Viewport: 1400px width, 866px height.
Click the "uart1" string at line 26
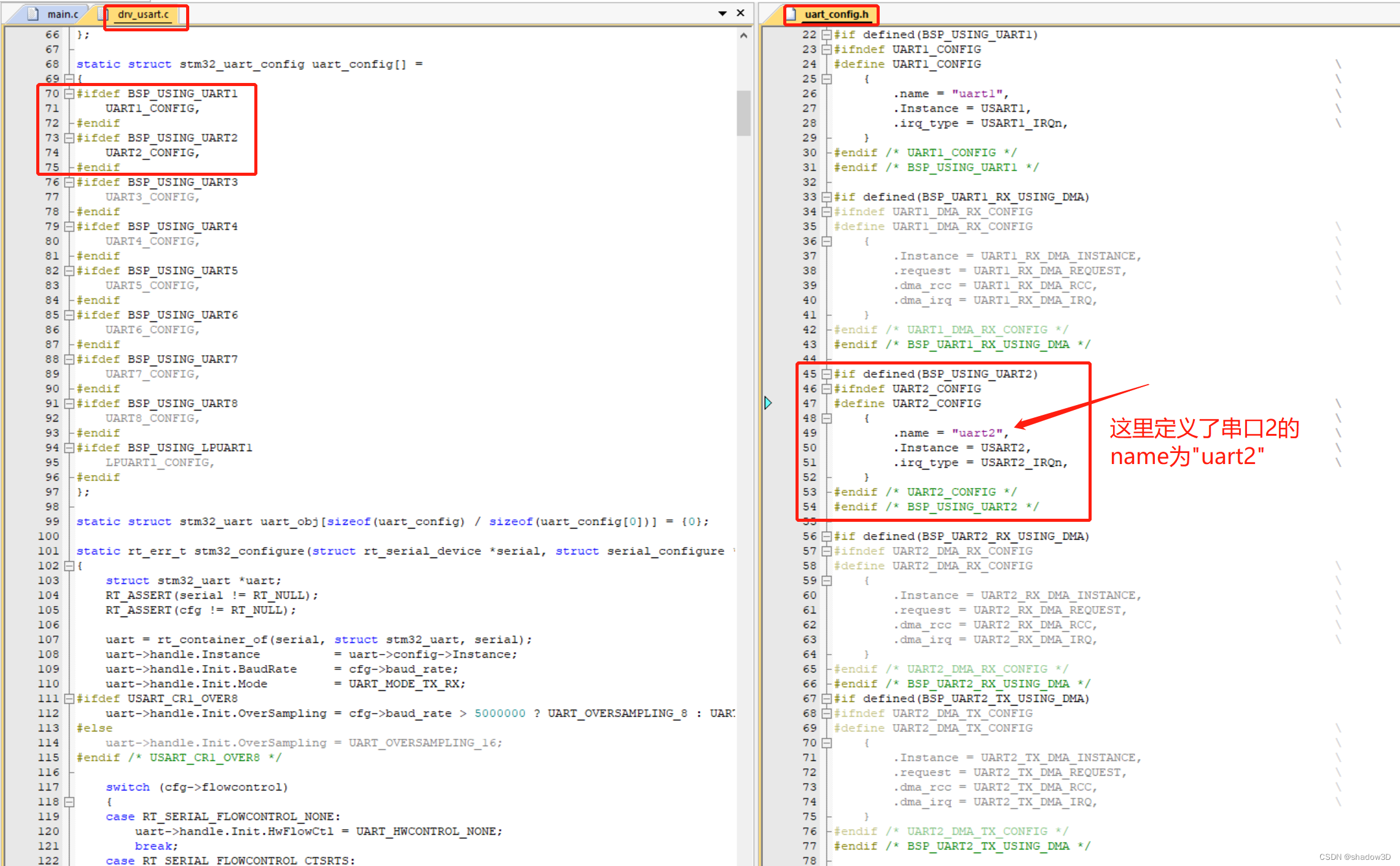click(x=977, y=93)
